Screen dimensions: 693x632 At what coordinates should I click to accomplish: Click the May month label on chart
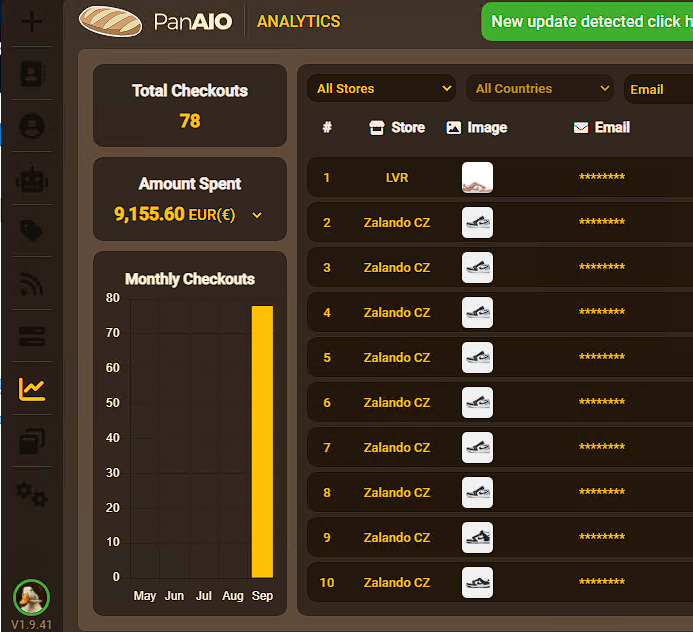tap(145, 596)
